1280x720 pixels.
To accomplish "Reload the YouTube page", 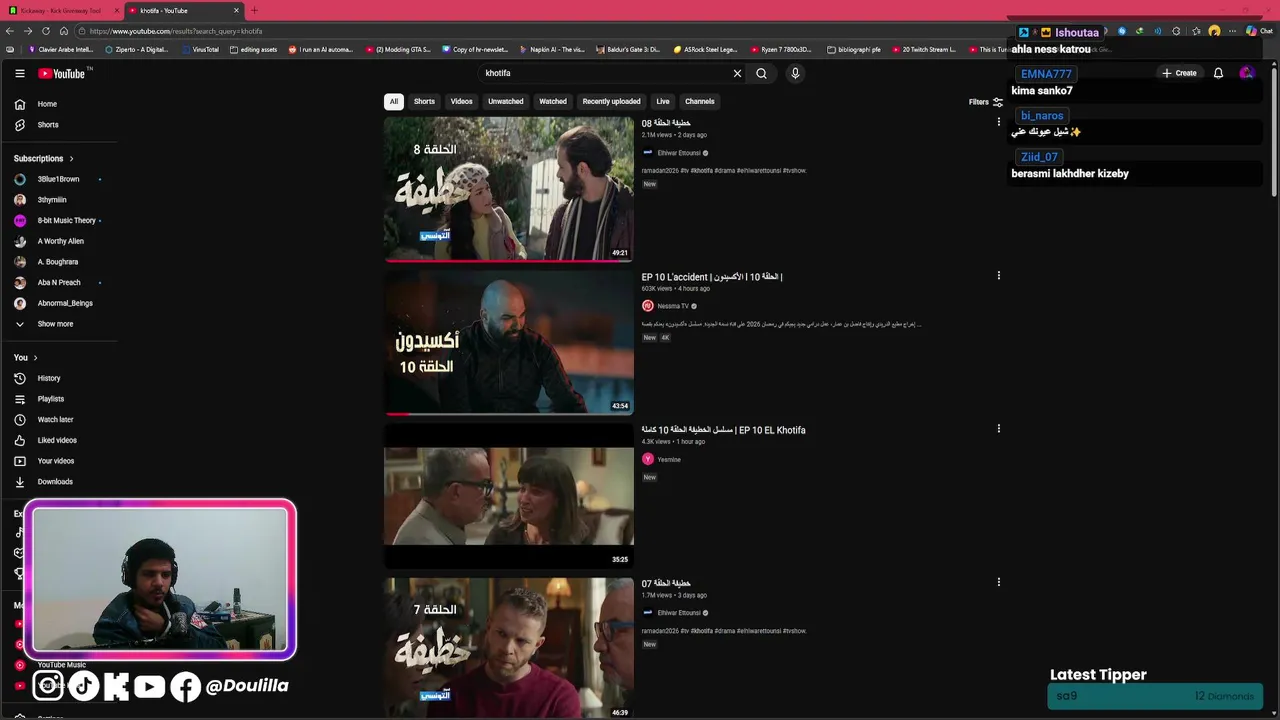I will (46, 31).
